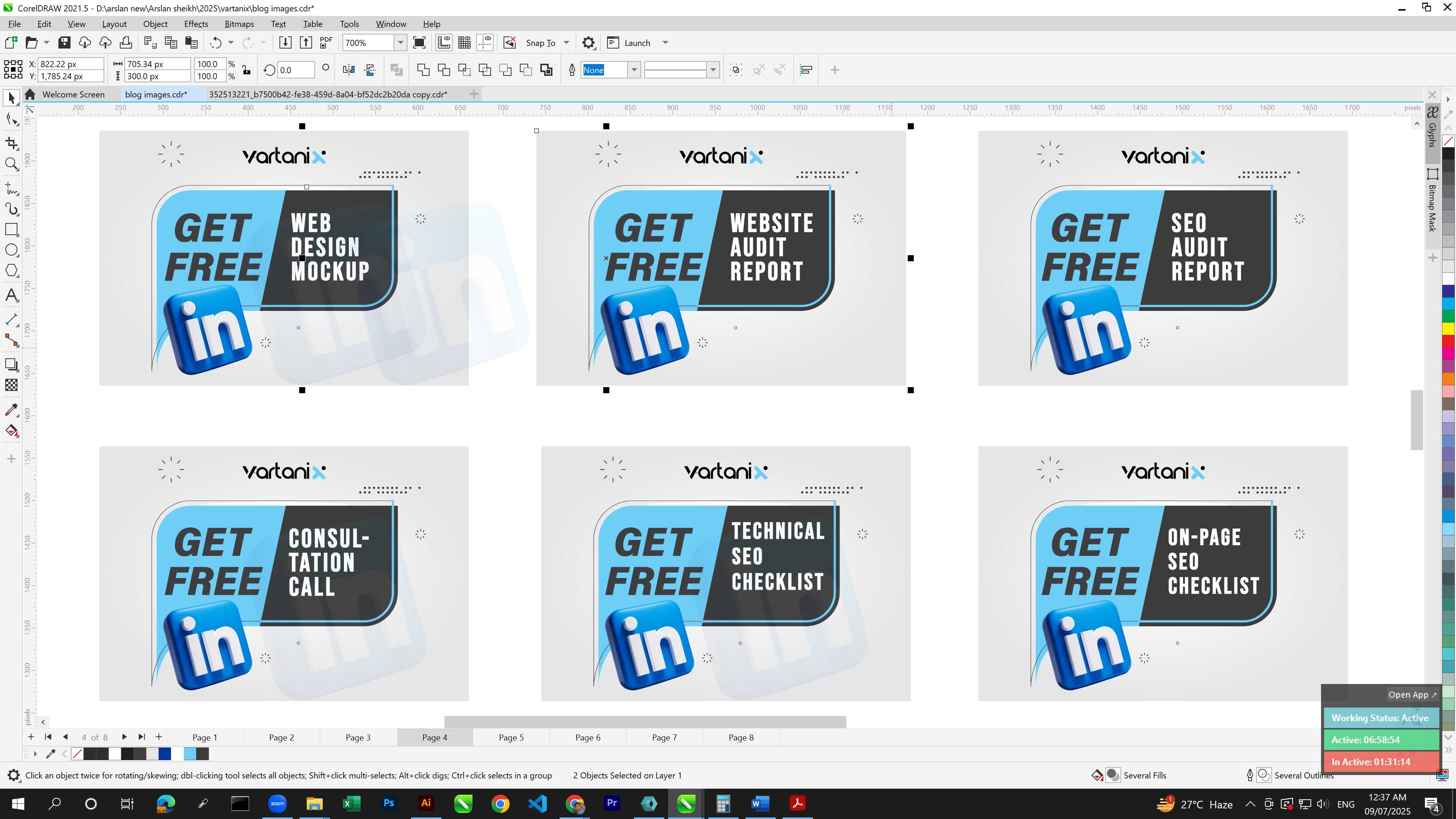1456x819 pixels.
Task: Switch to the Welcome Screen tab
Action: 73,94
